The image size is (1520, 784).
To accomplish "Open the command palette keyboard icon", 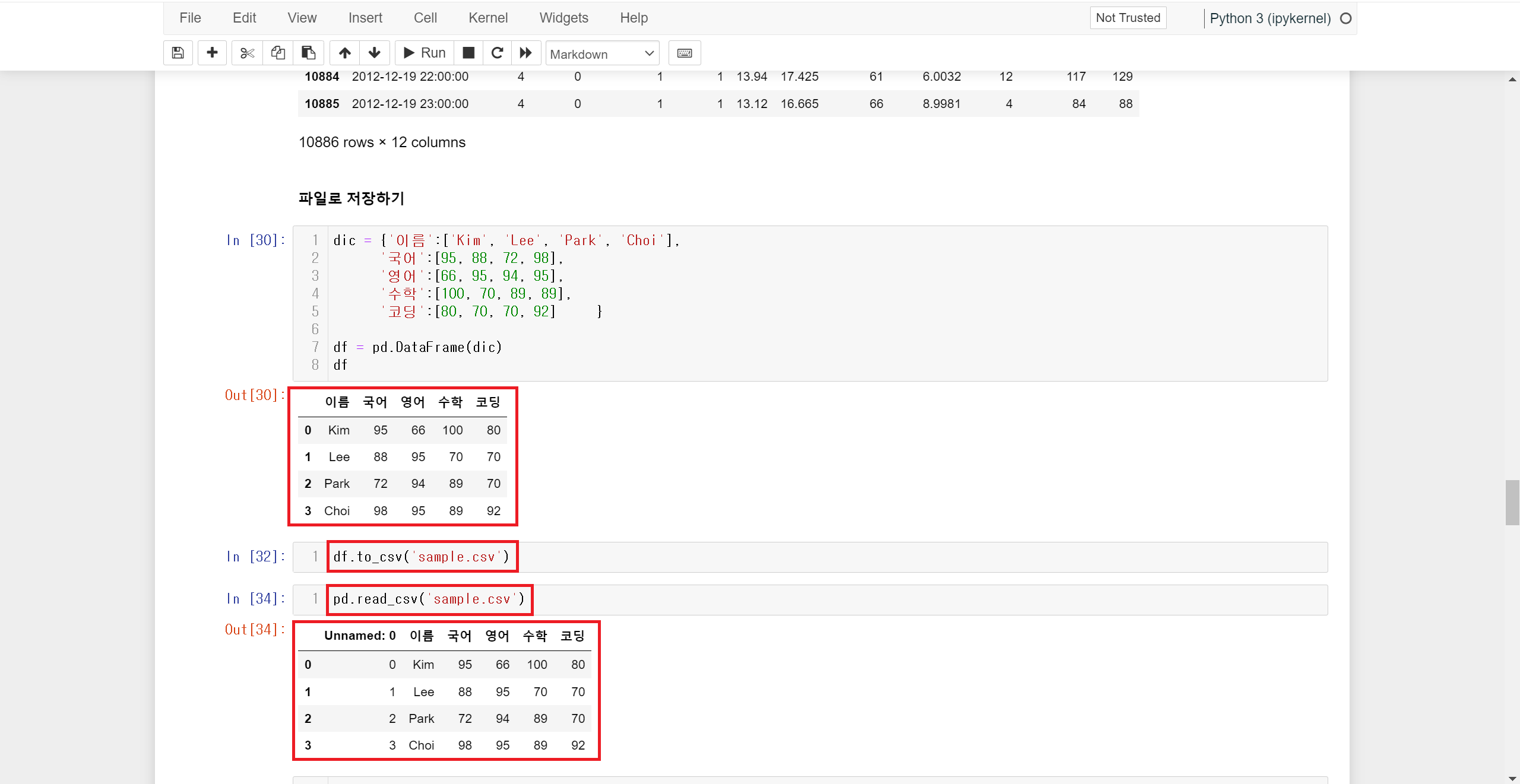I will pyautogui.click(x=685, y=53).
